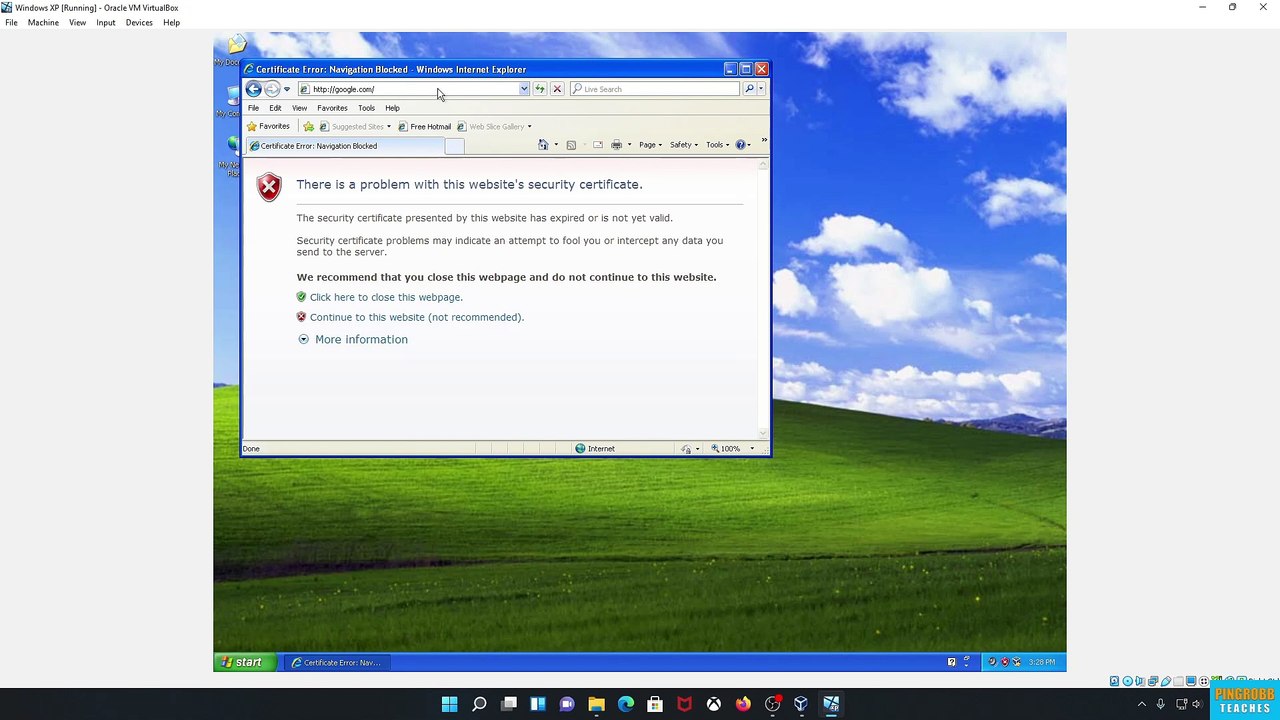Open the IE Favorites menu

[332, 108]
